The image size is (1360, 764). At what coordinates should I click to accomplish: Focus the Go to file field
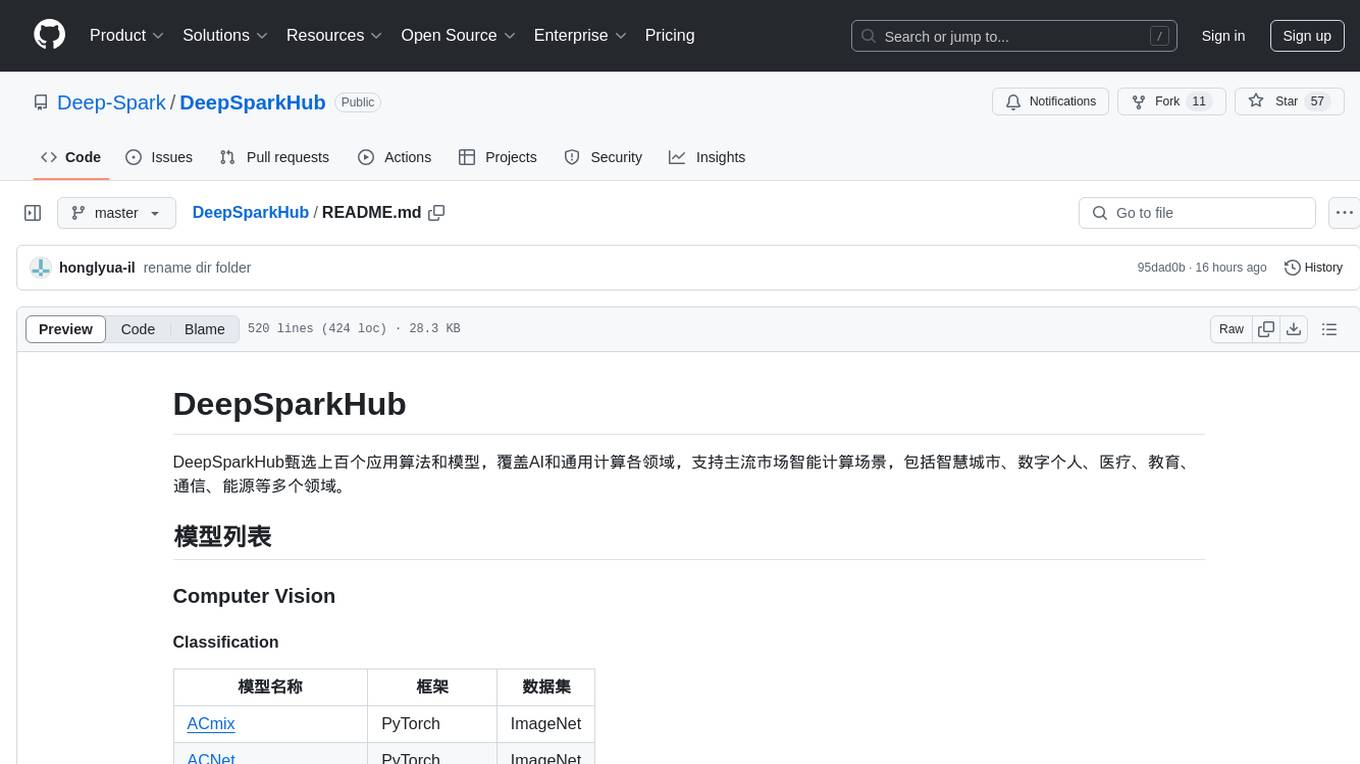tap(1197, 213)
